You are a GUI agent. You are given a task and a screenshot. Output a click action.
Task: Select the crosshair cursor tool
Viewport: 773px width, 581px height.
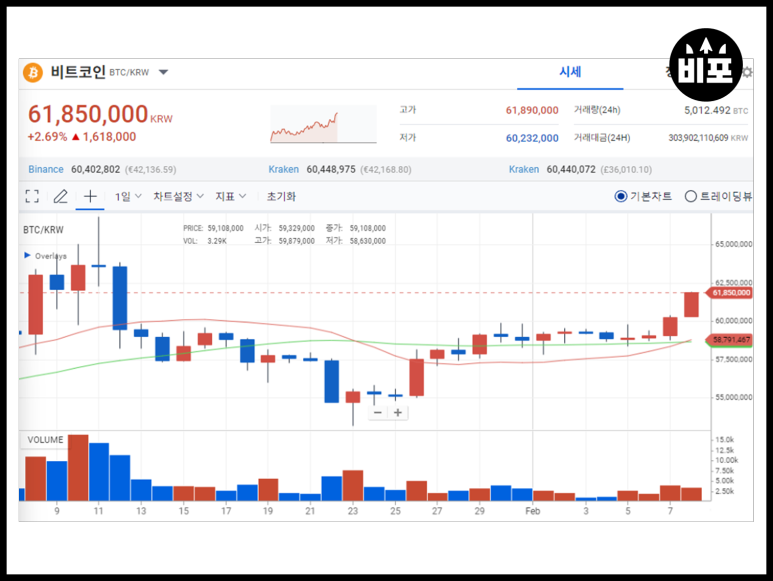click(90, 197)
